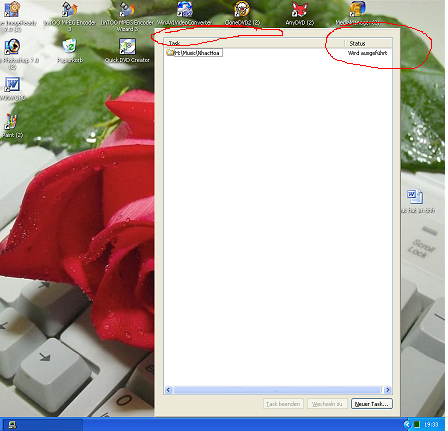The width and height of the screenshot is (448, 431).
Task: Sort the list by the Task column header
Action: pos(254,43)
